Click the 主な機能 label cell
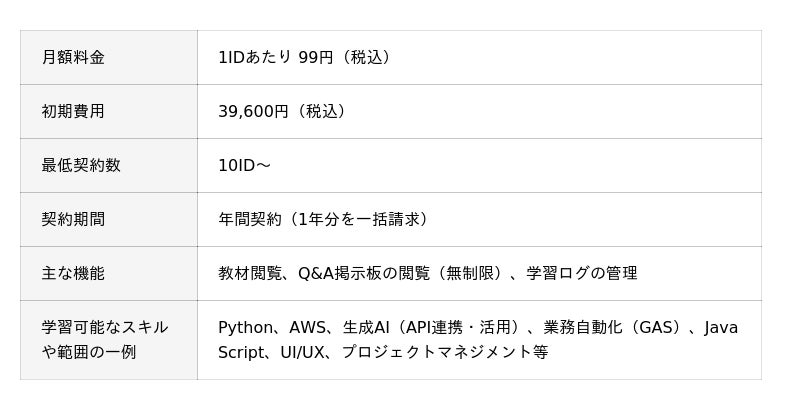This screenshot has height=410, width=800. pos(73,273)
